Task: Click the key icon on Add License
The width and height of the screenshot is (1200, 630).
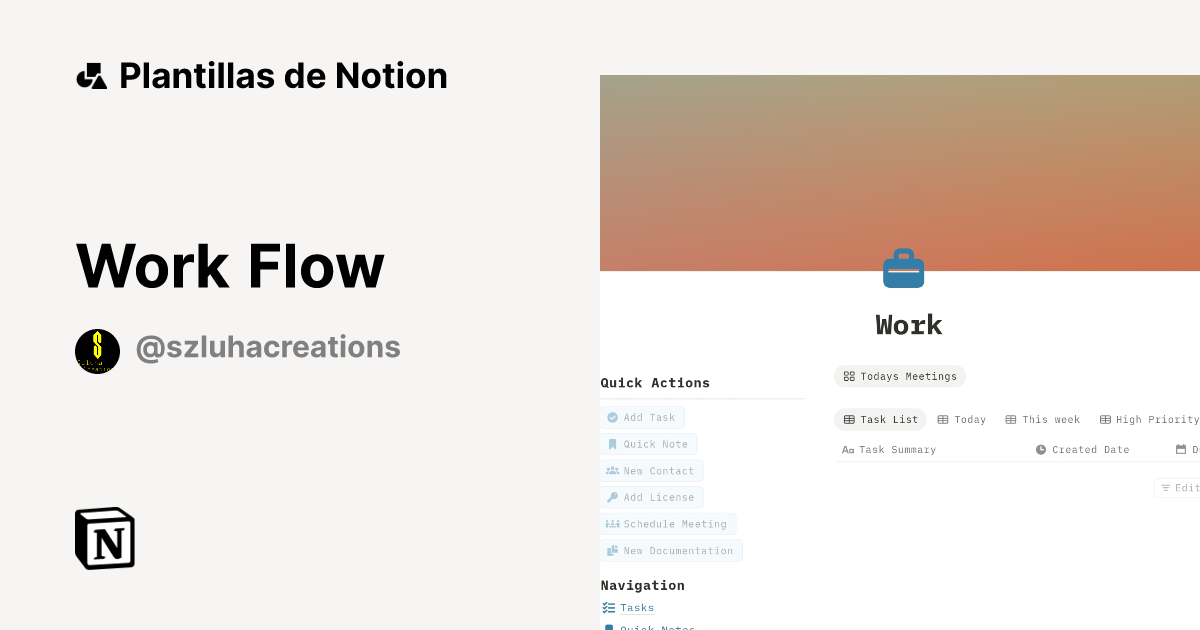Action: click(x=611, y=497)
